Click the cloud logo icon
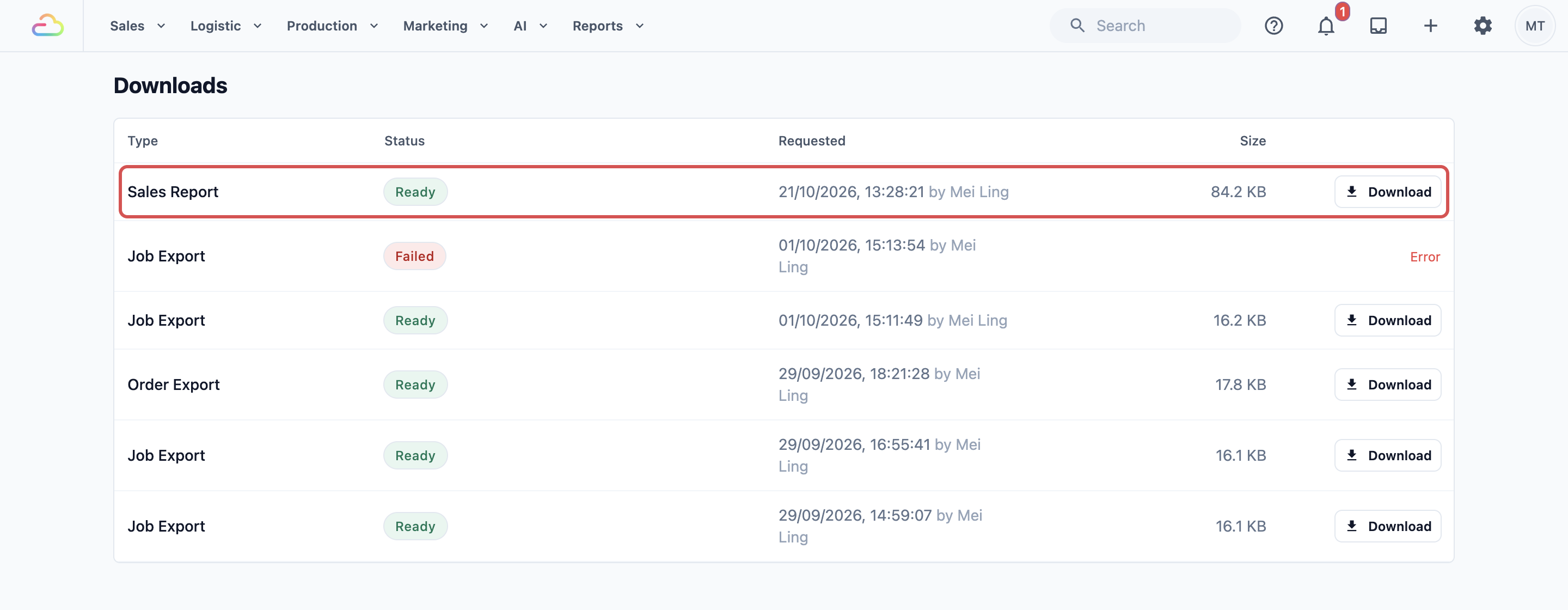This screenshot has width=1568, height=610. 47,26
